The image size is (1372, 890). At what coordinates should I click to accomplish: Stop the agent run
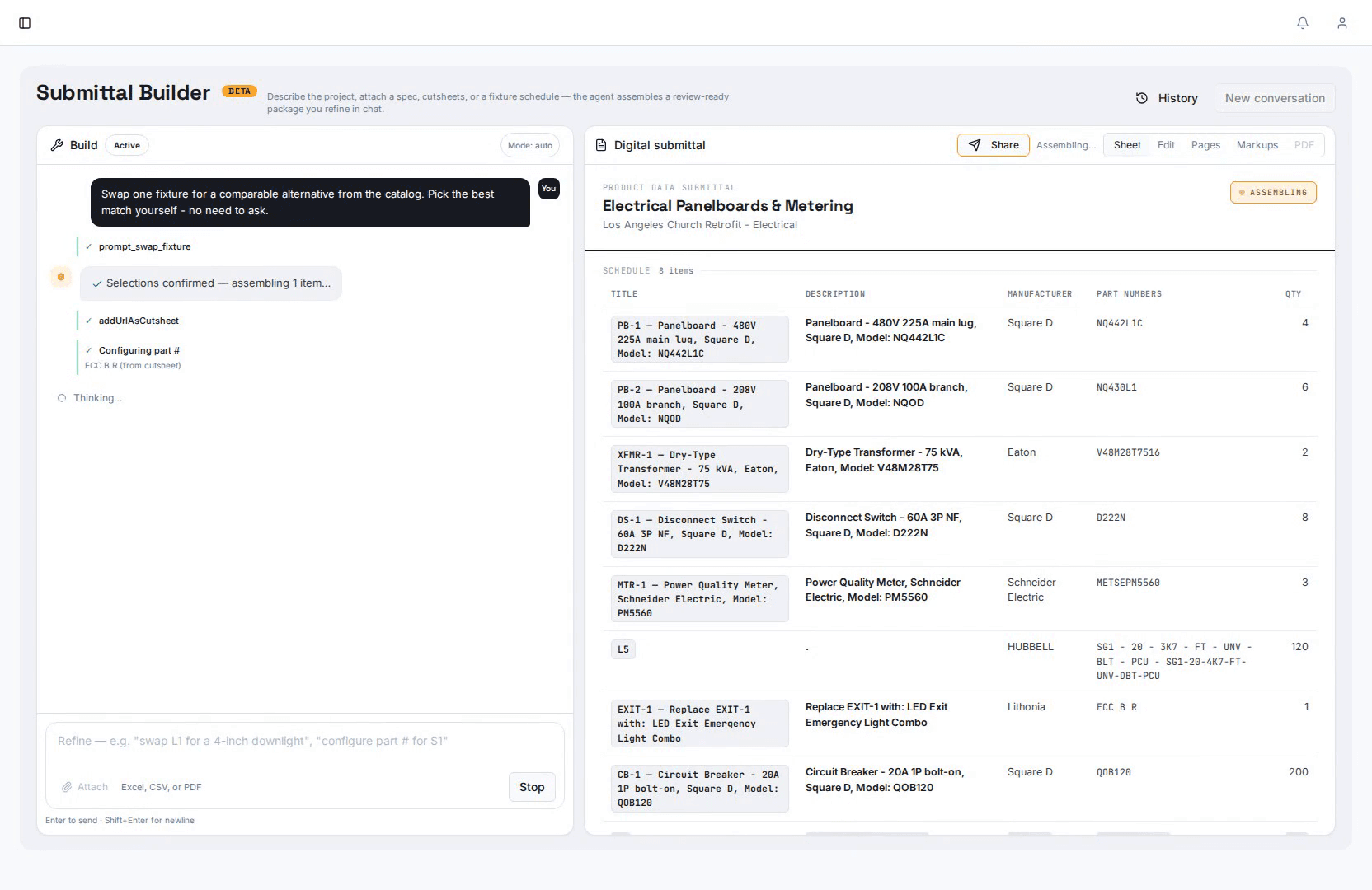coord(532,787)
